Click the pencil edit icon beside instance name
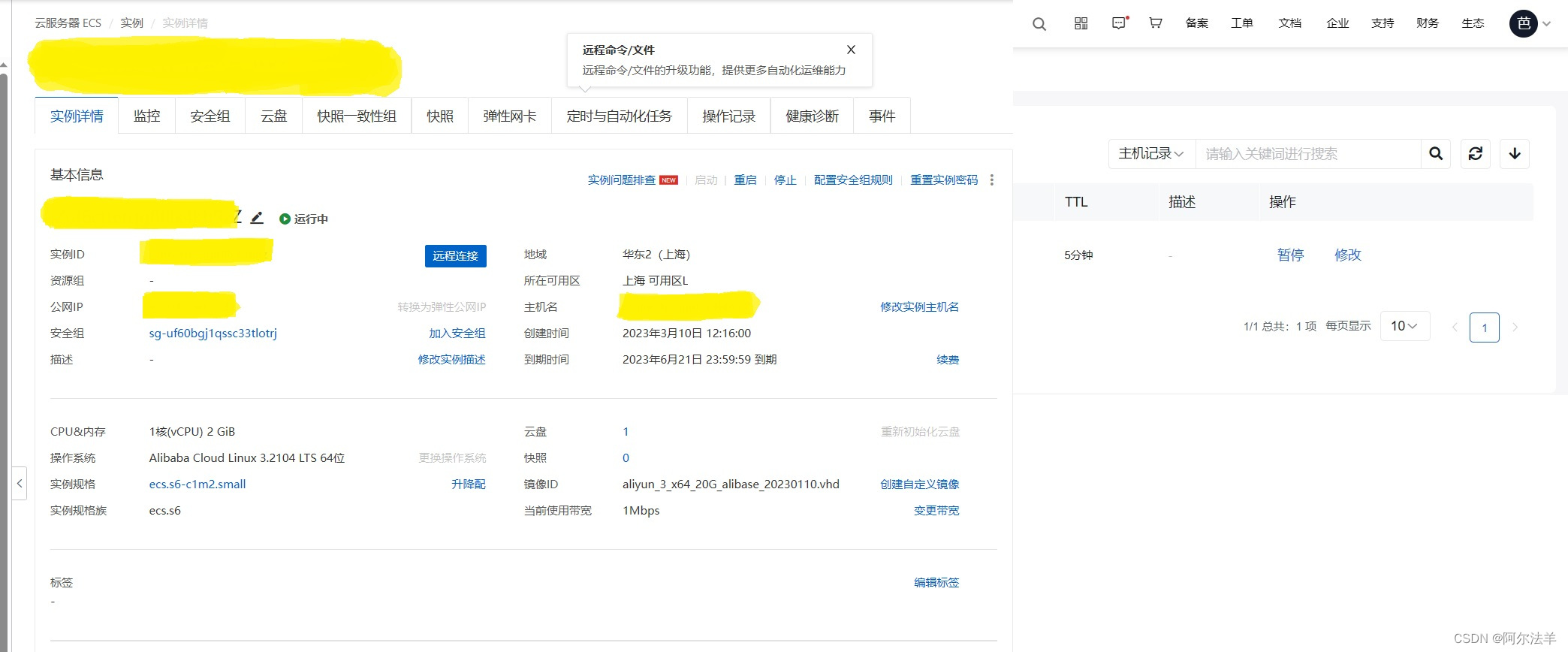1568x652 pixels. coord(257,218)
